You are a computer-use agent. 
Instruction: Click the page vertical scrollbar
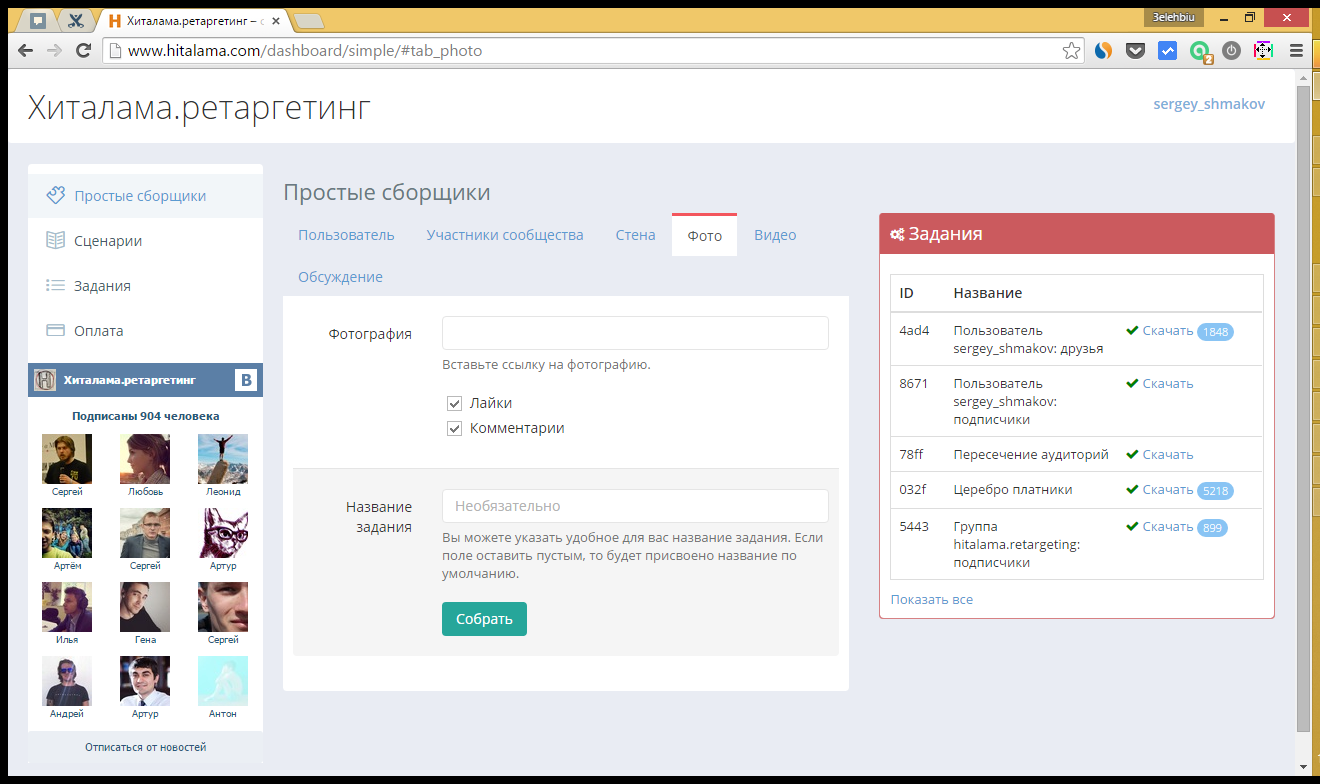click(x=1303, y=408)
